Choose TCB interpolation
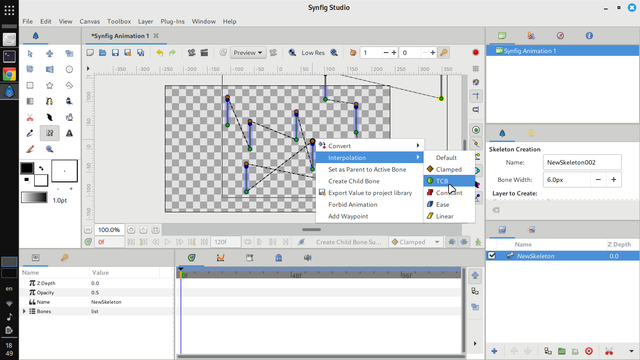This screenshot has height=360, width=640. [x=449, y=181]
